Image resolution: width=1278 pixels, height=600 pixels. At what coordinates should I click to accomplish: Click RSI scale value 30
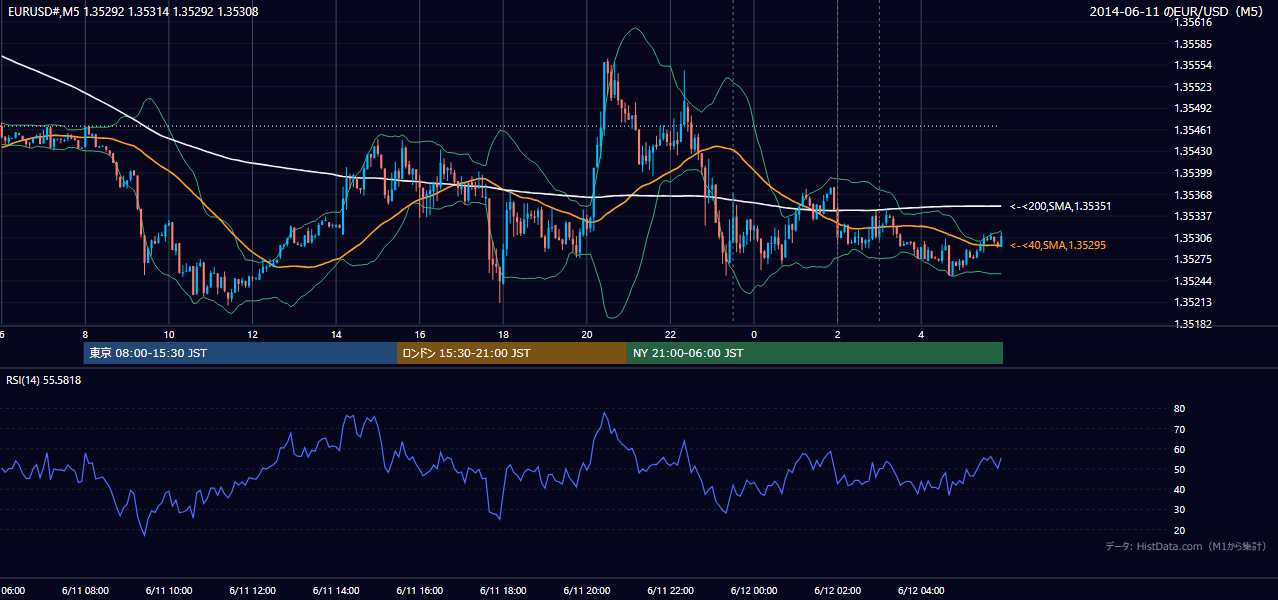1179,510
